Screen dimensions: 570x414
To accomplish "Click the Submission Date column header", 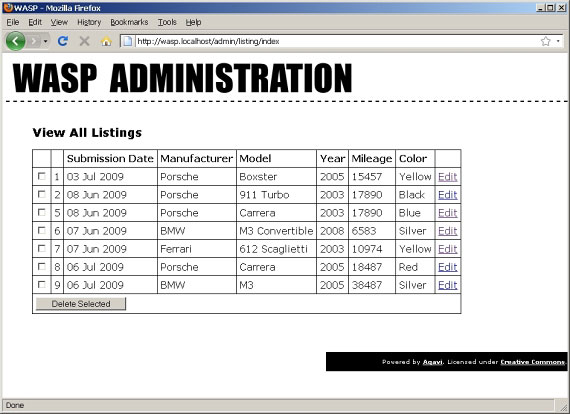I will coord(110,158).
